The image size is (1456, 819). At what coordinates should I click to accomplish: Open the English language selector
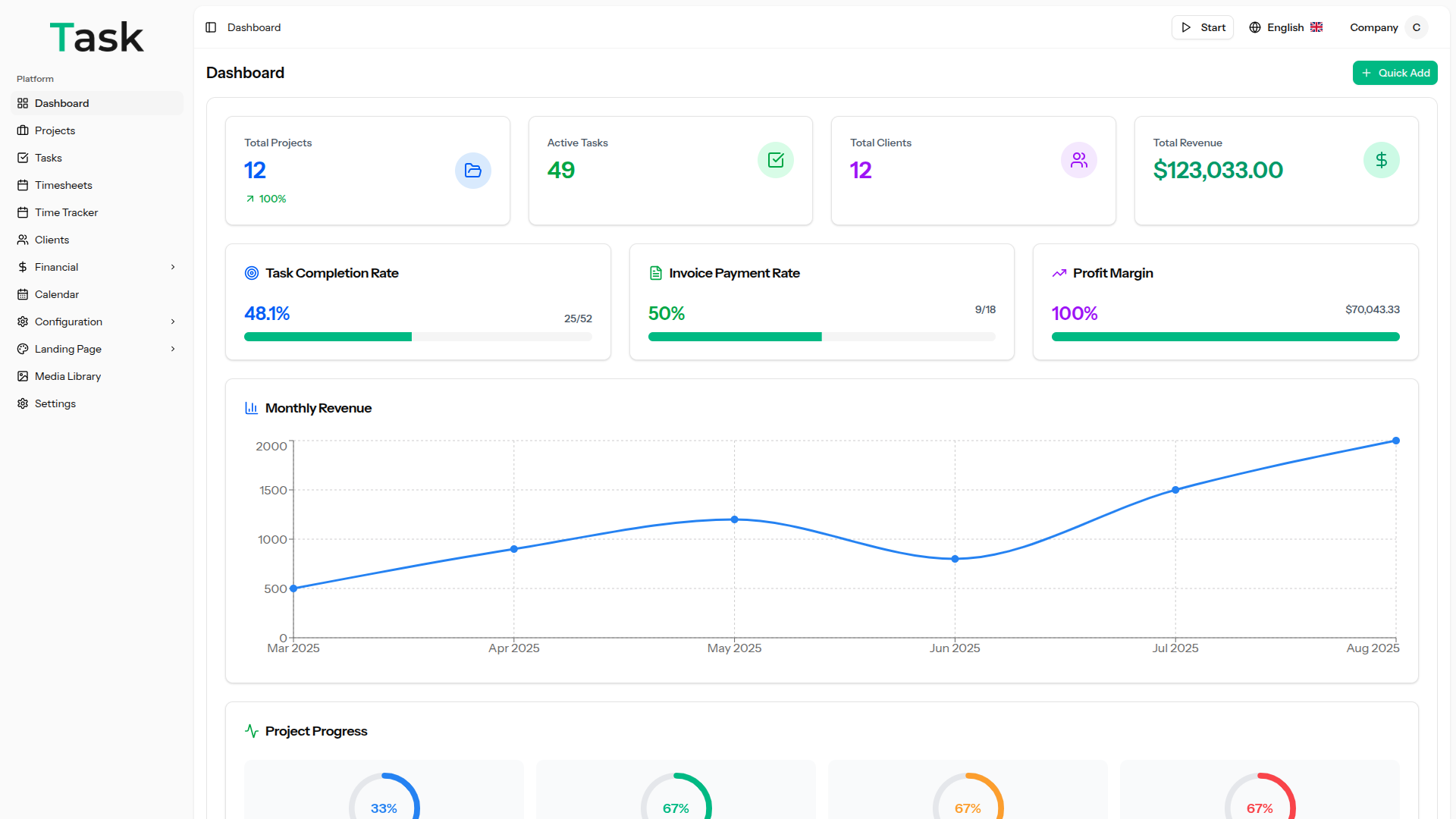(1286, 27)
